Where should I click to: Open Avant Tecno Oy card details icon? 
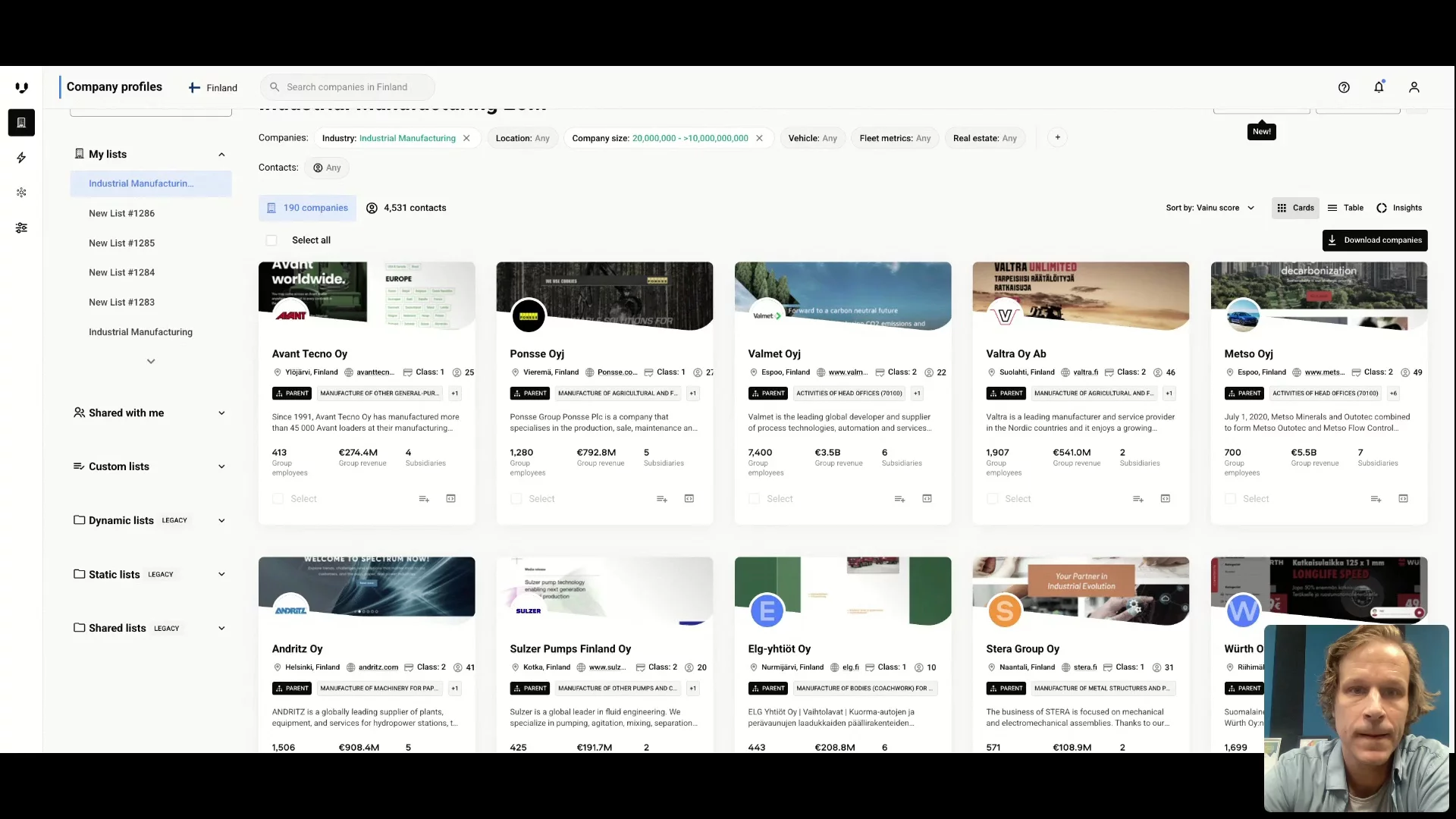pos(450,499)
